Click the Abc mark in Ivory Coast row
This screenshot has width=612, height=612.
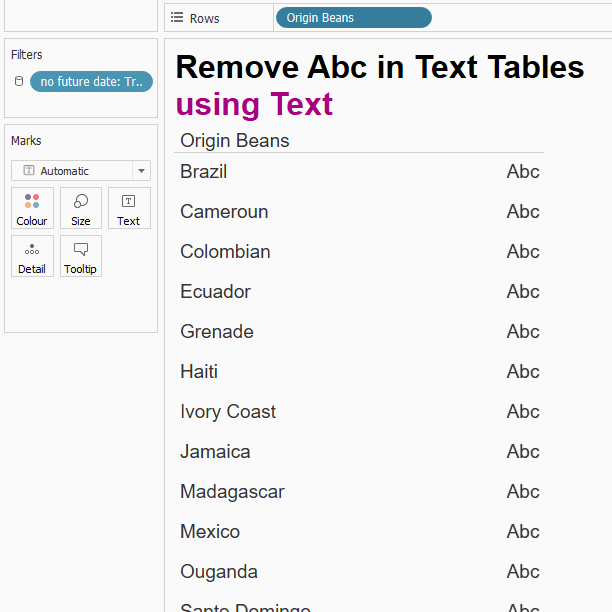click(523, 412)
